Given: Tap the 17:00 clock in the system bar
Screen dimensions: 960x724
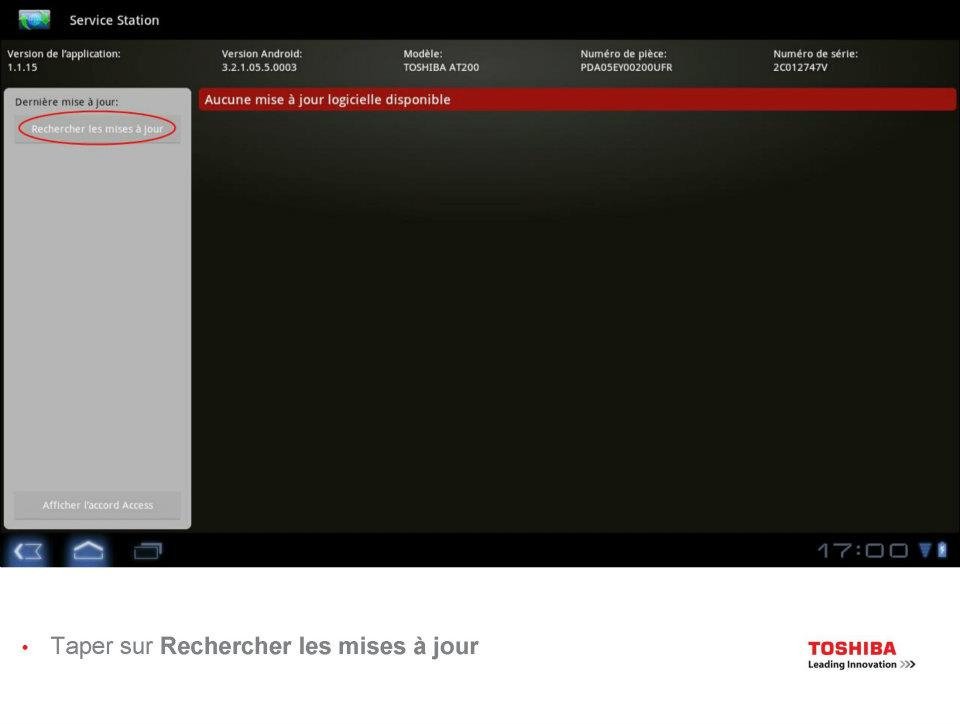Looking at the screenshot, I should tap(862, 550).
